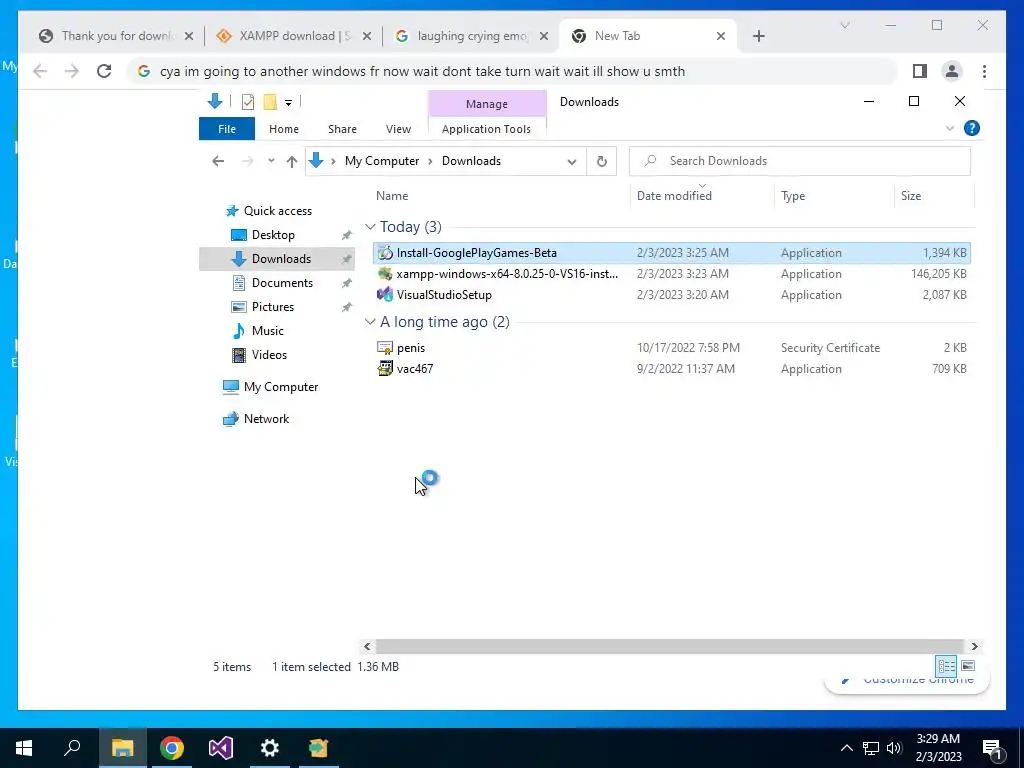This screenshot has height=768, width=1024.
Task: Select Quick access in navigation pane
Action: [x=278, y=211]
